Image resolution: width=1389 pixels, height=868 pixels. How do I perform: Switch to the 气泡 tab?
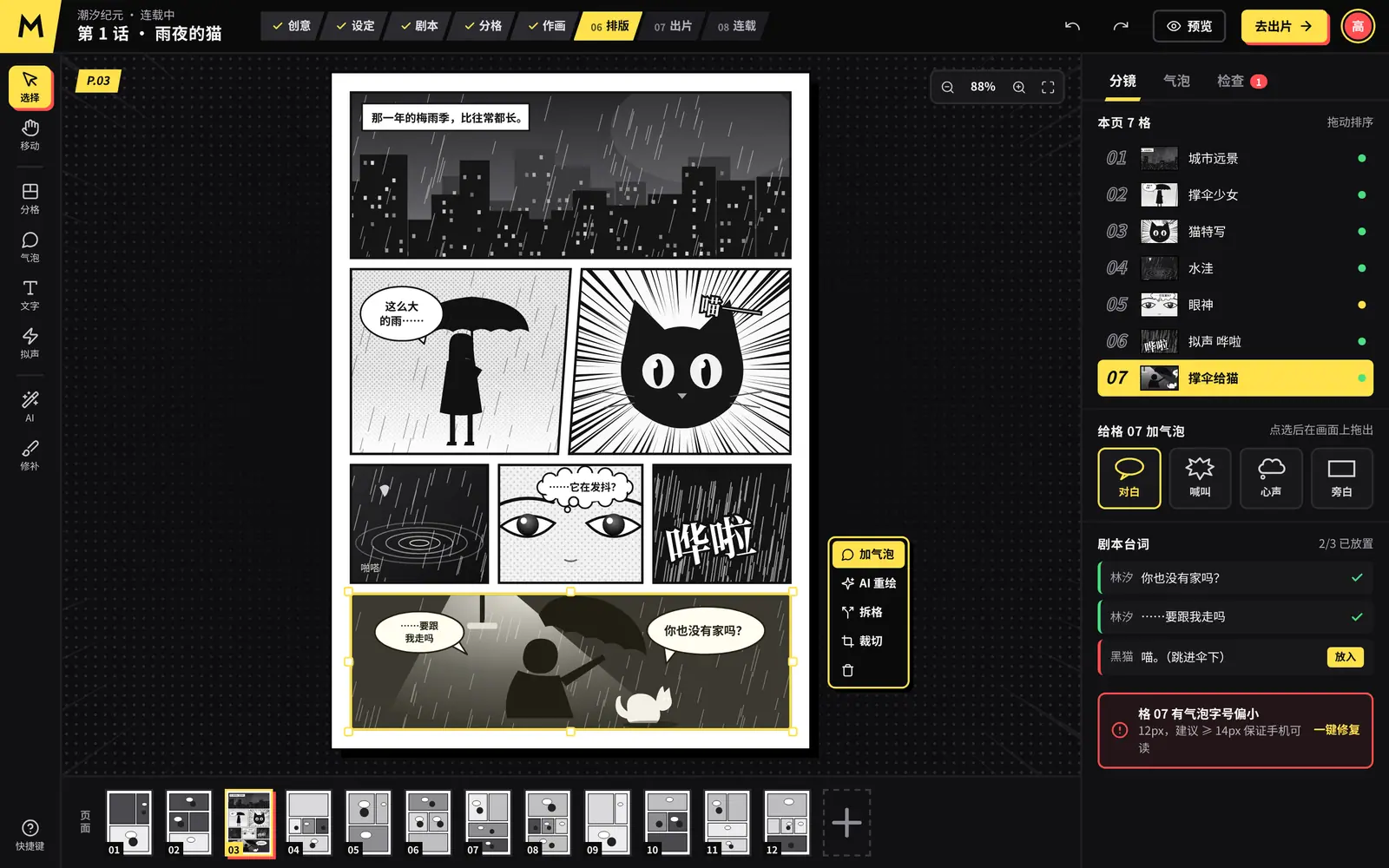coord(1176,81)
